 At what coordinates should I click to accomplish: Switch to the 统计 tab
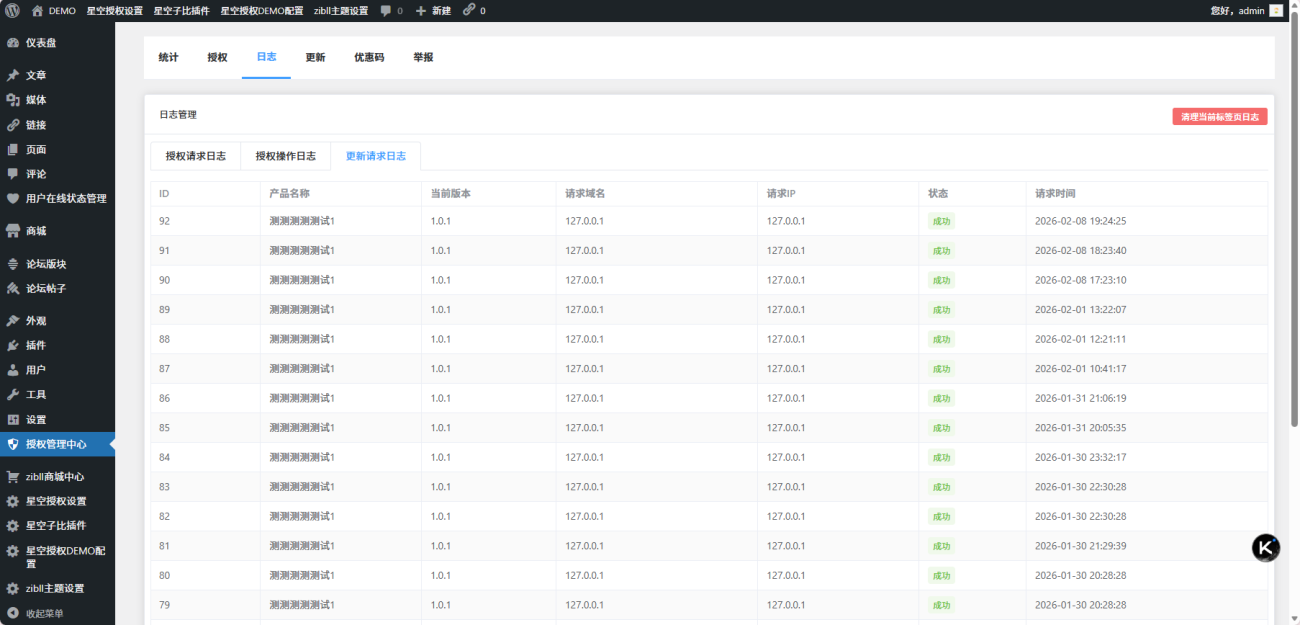(x=168, y=58)
